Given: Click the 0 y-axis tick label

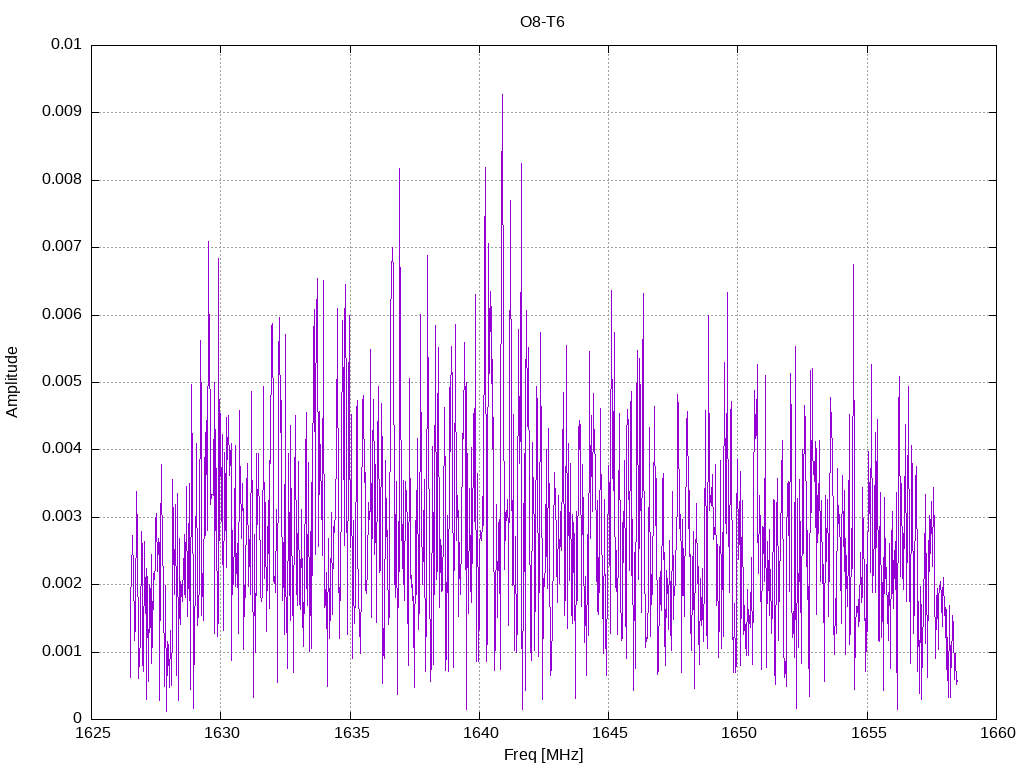Looking at the screenshot, I should click(x=77, y=719).
